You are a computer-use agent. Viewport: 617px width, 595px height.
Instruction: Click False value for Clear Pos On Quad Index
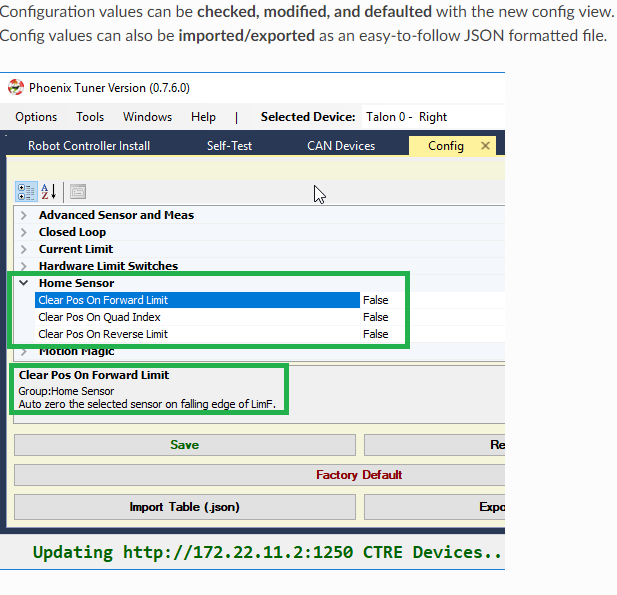click(376, 317)
